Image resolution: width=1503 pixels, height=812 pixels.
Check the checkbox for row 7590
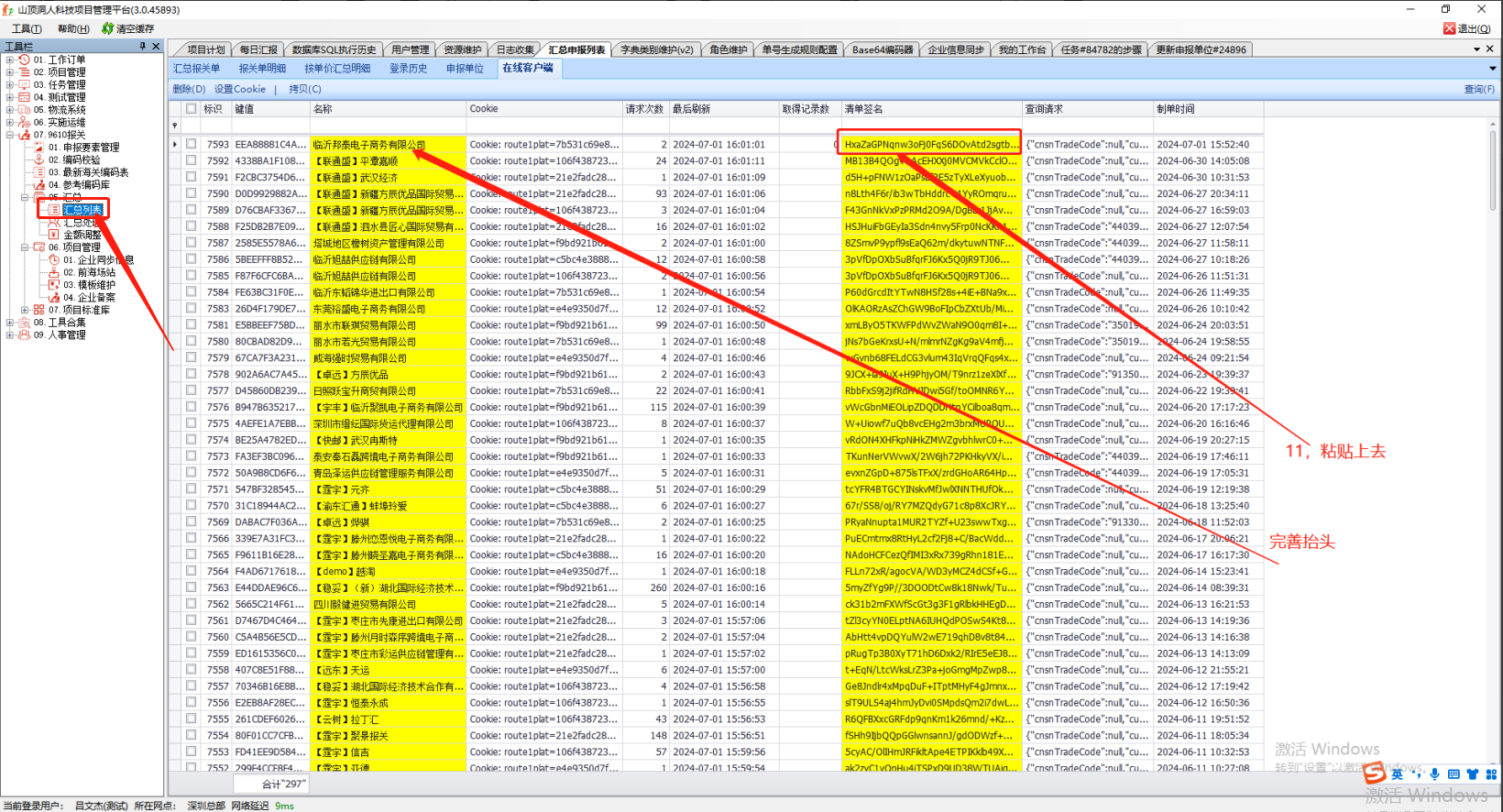(x=191, y=193)
